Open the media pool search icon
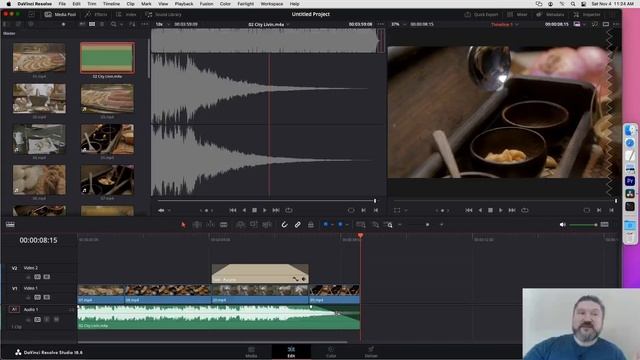This screenshot has width=640, height=360. click(115, 24)
